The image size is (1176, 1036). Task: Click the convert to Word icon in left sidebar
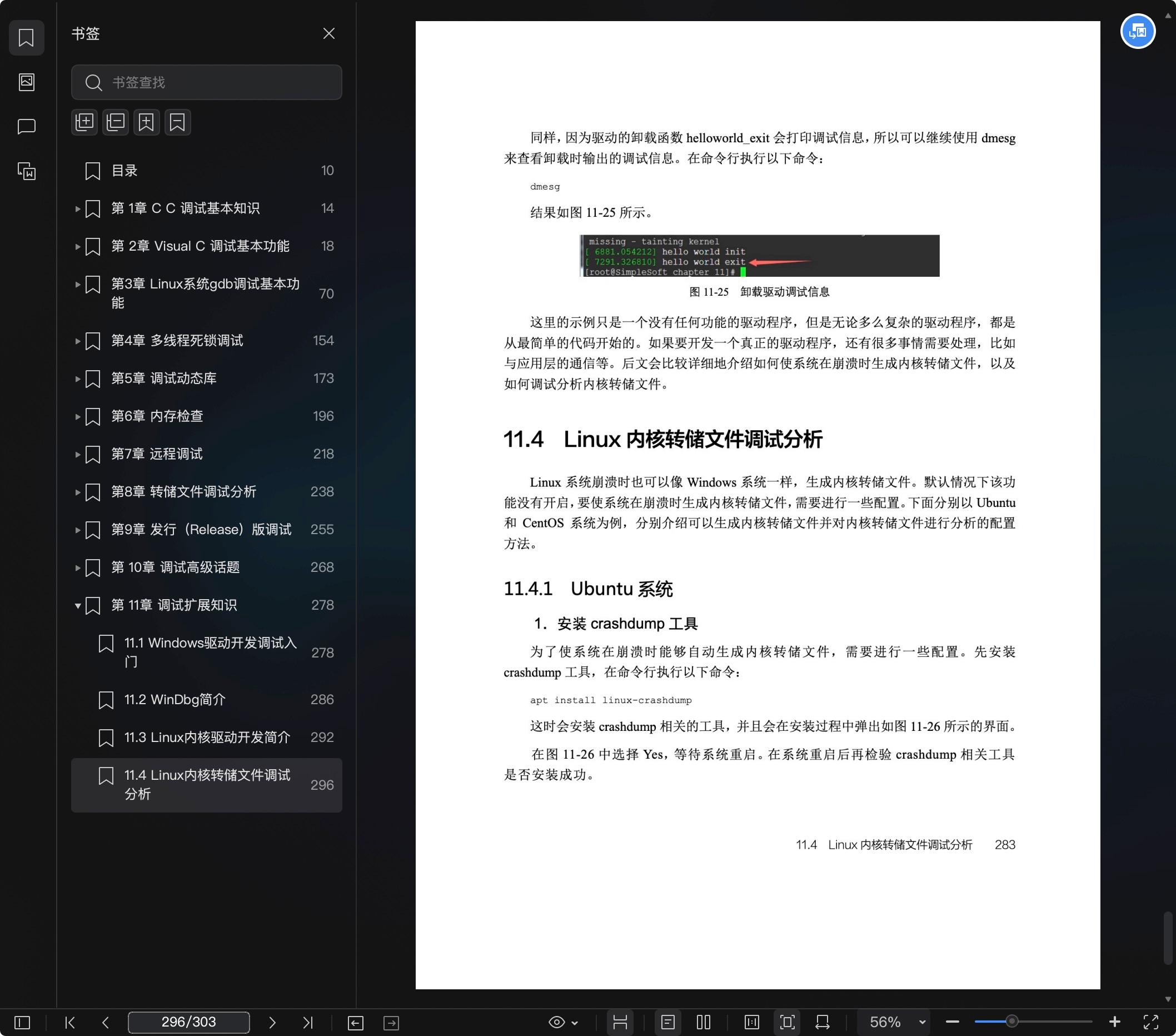point(27,171)
